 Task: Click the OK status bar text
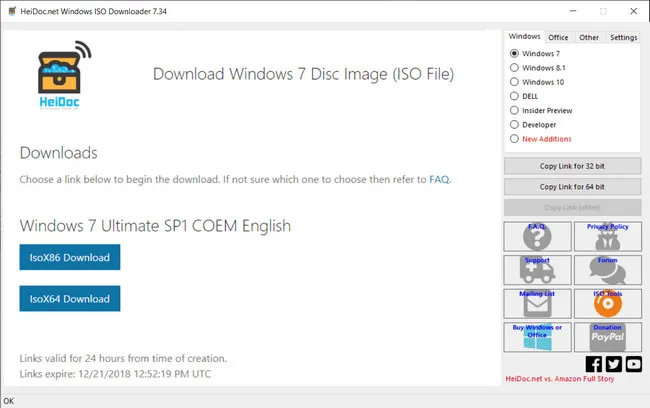pos(9,401)
